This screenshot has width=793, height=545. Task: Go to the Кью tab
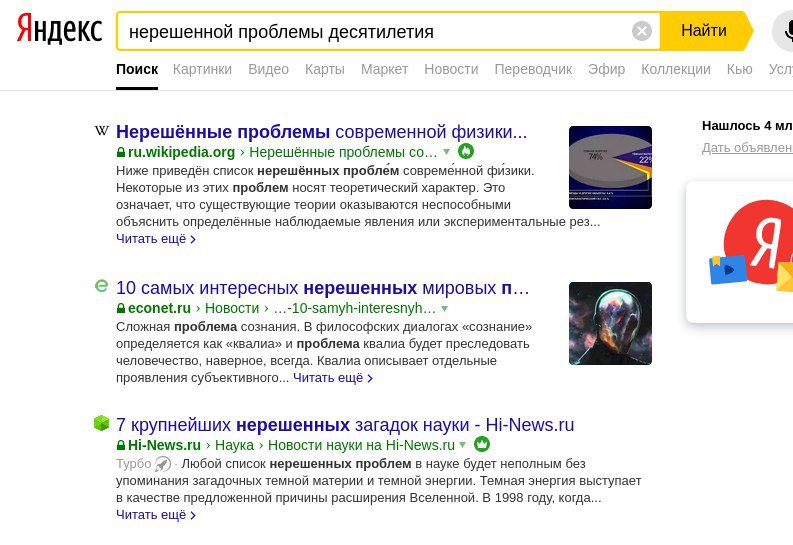click(x=739, y=69)
